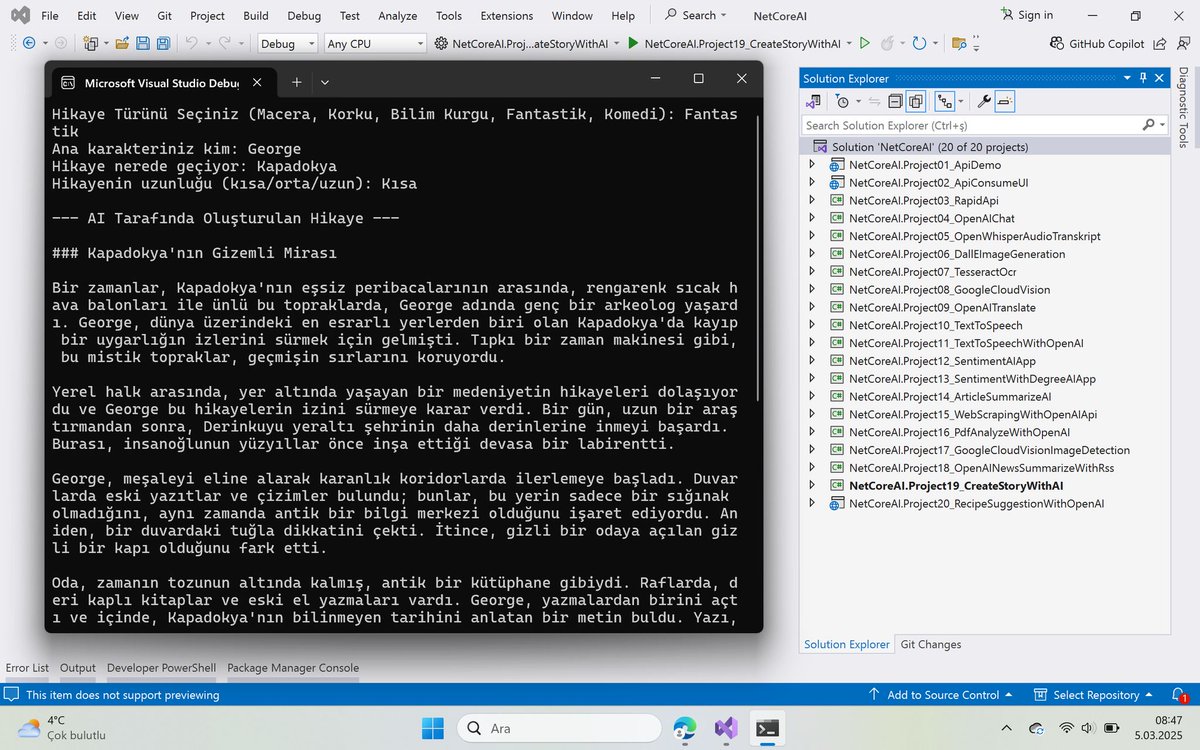Open the Analyze menu
This screenshot has height=750, width=1200.
397,15
